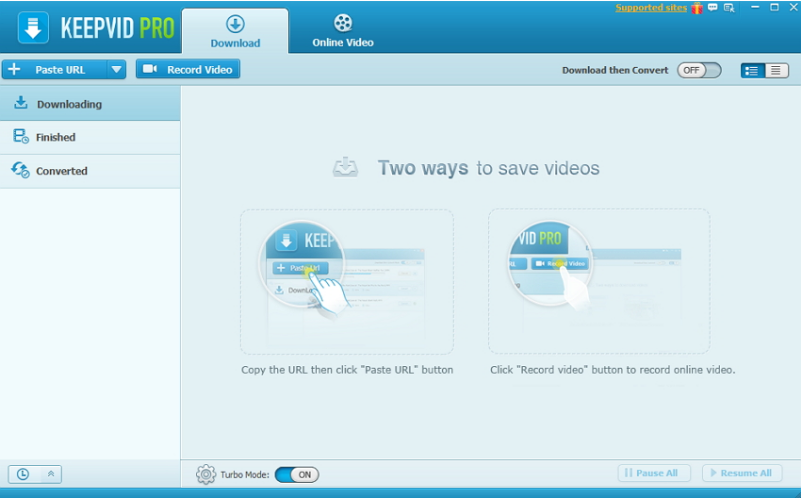
Task: Click the clock scheduler icon
Action: [x=23, y=474]
